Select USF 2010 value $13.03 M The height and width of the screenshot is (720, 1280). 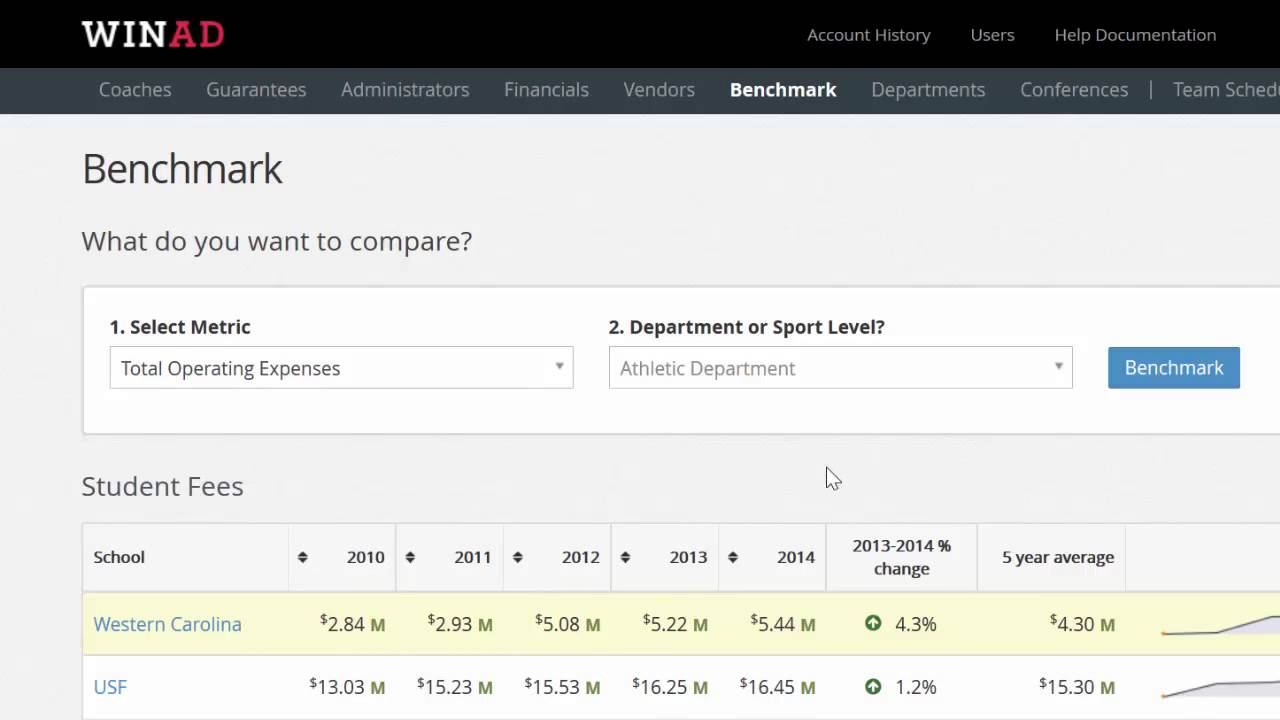pyautogui.click(x=347, y=687)
